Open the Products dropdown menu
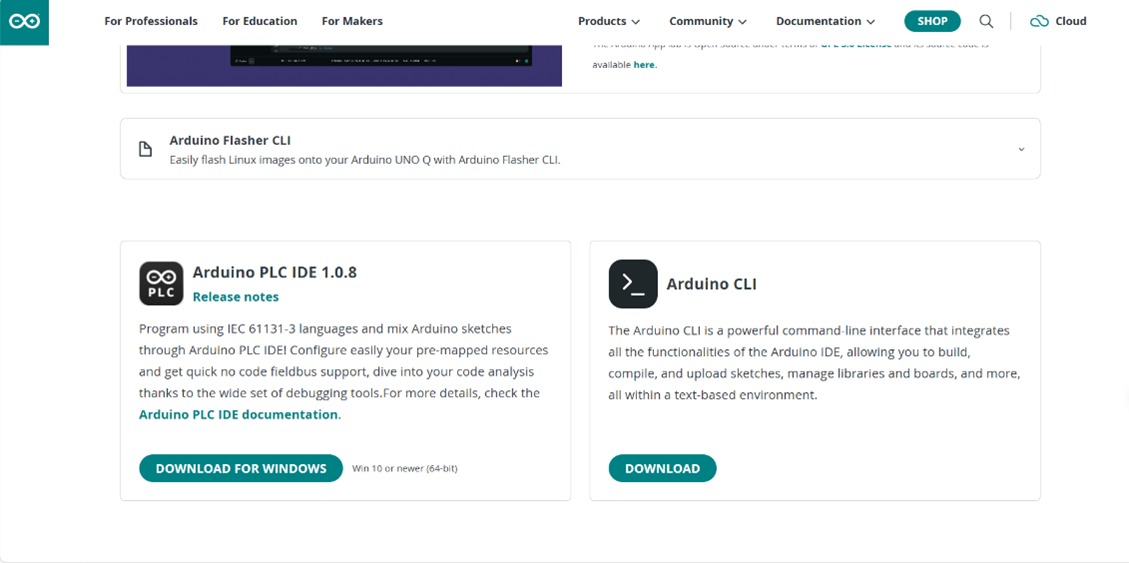This screenshot has height=563, width=1129. point(609,22)
